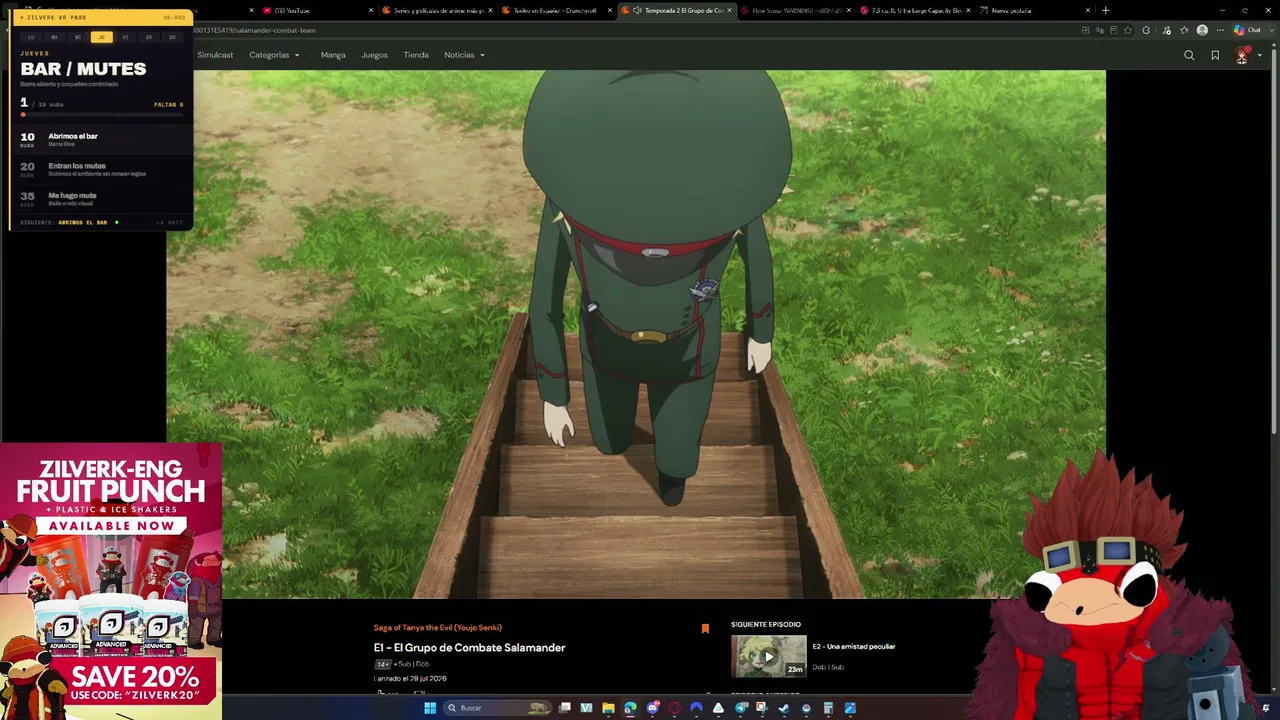Toggle the orange watchlist bookmark beside the series title
1280x720 pixels.
[705, 628]
